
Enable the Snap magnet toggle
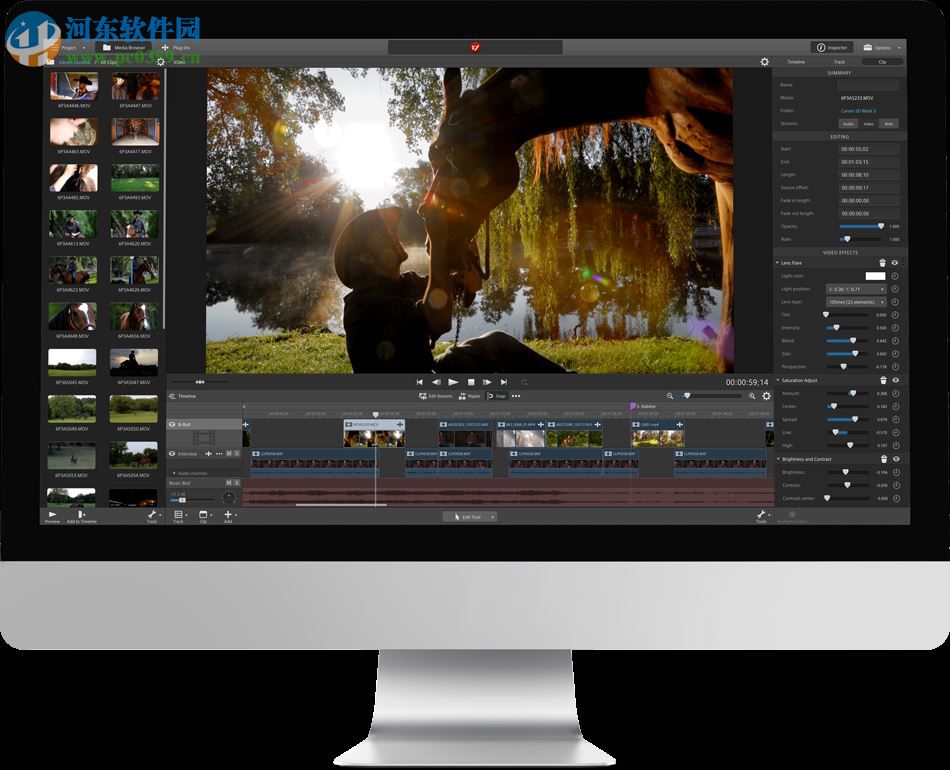click(x=497, y=396)
